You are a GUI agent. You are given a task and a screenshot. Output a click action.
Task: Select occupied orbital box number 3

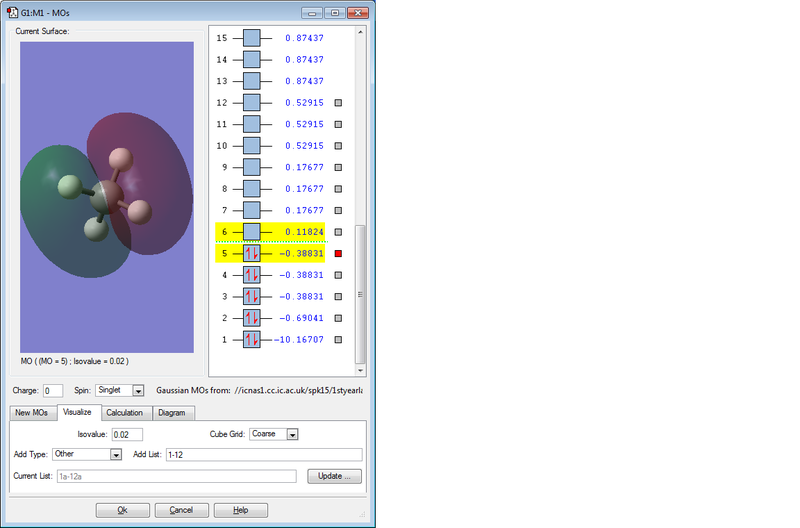pyautogui.click(x=252, y=296)
